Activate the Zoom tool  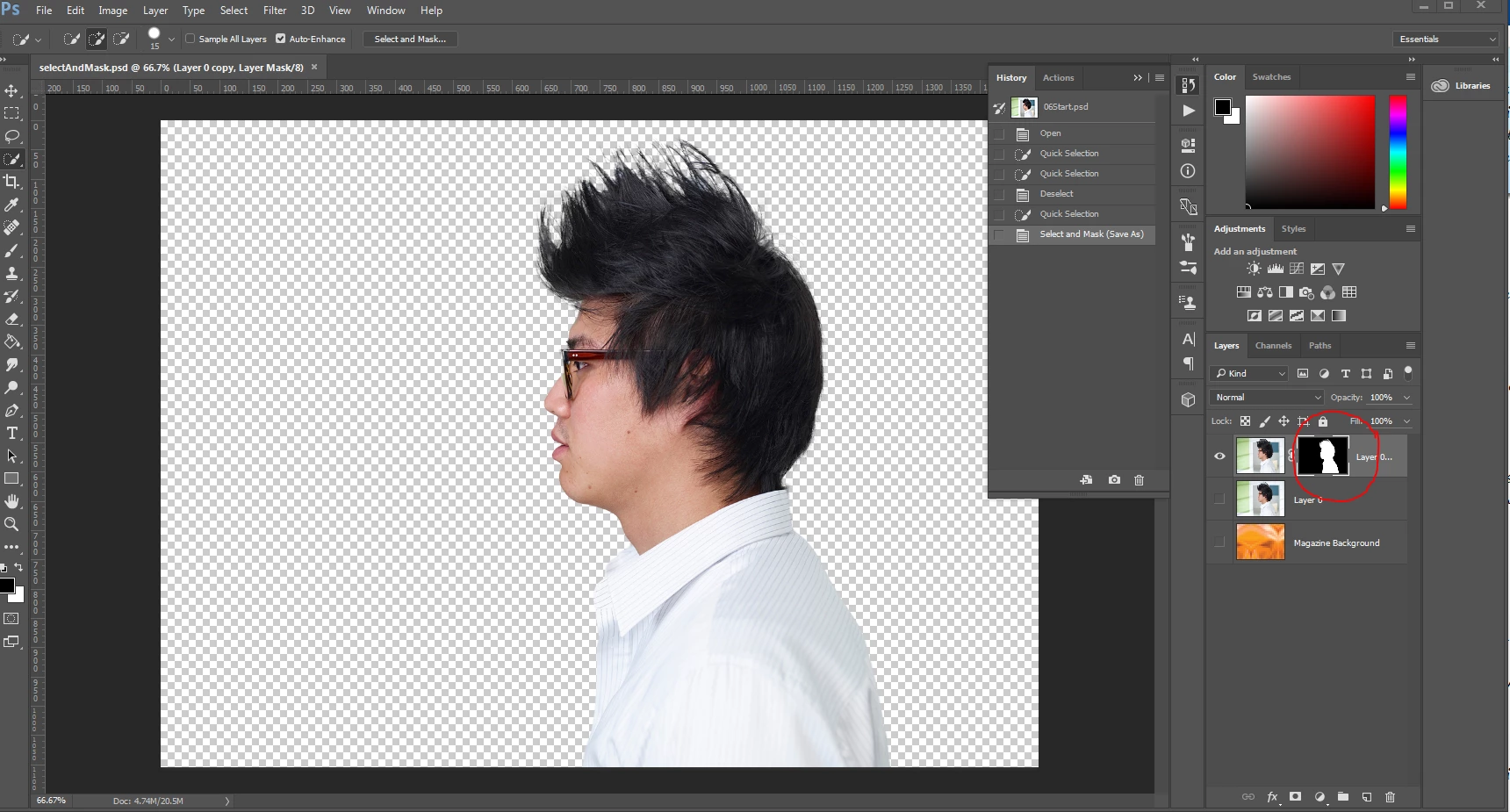11,524
